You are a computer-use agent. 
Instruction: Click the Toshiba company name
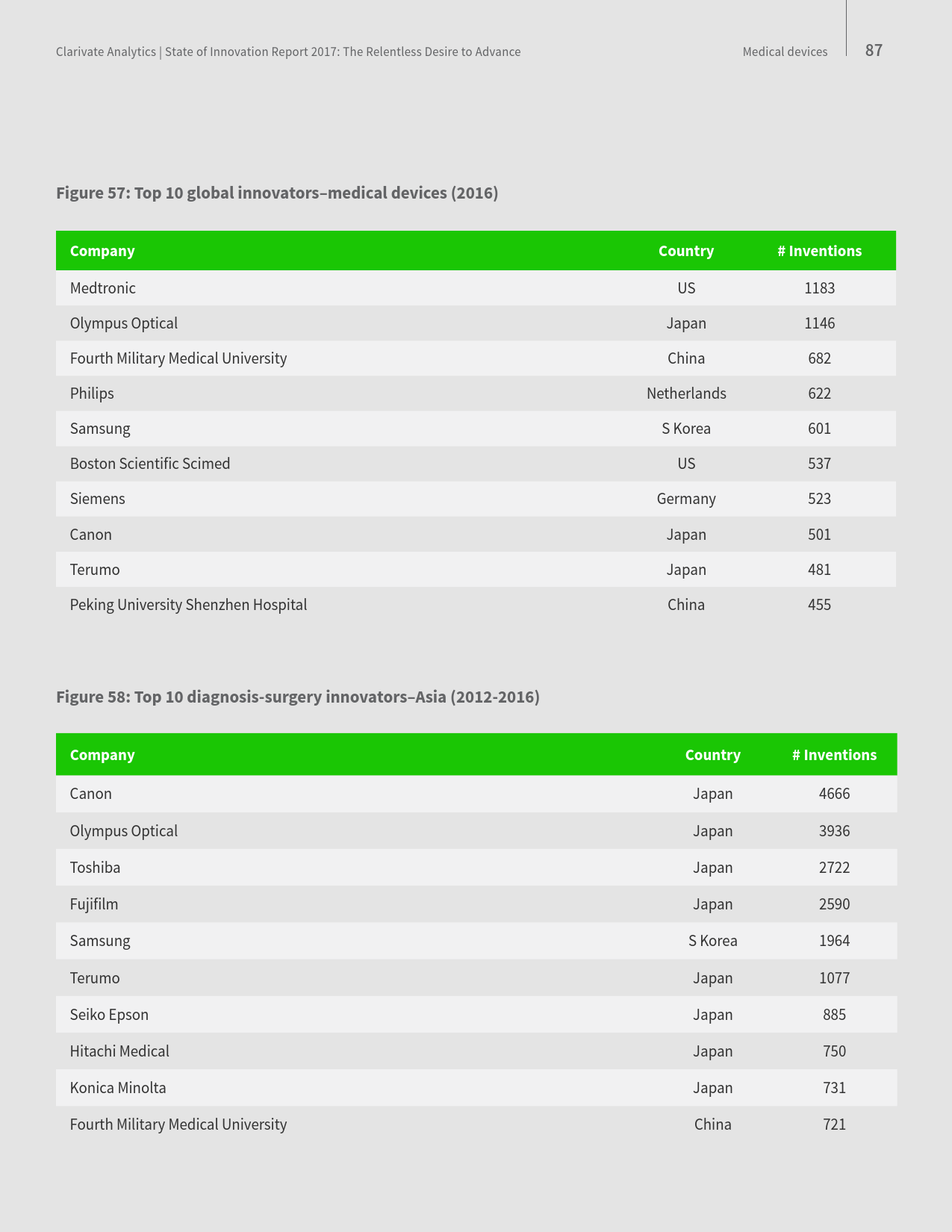pos(95,868)
